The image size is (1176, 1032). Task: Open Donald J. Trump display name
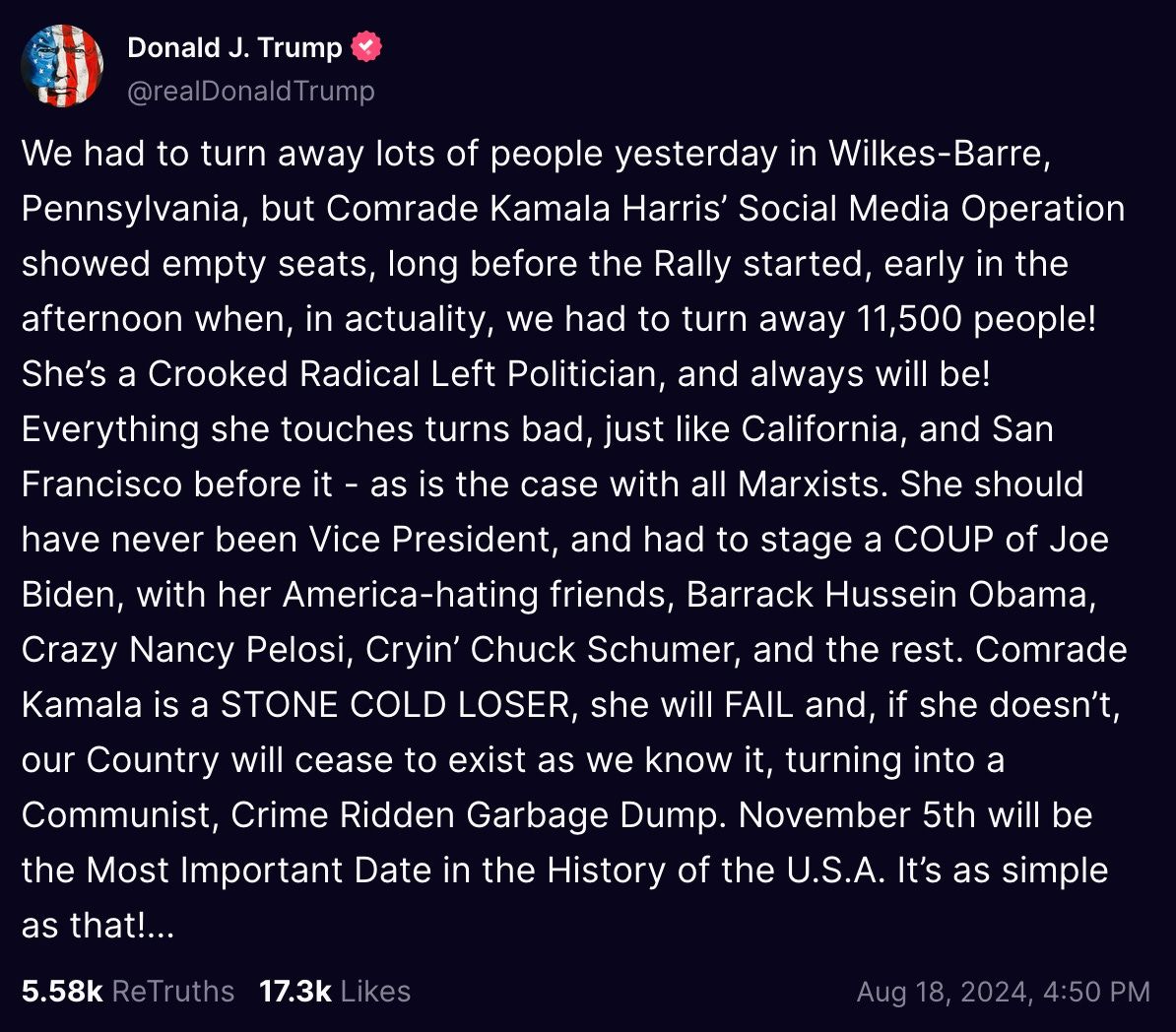(234, 46)
